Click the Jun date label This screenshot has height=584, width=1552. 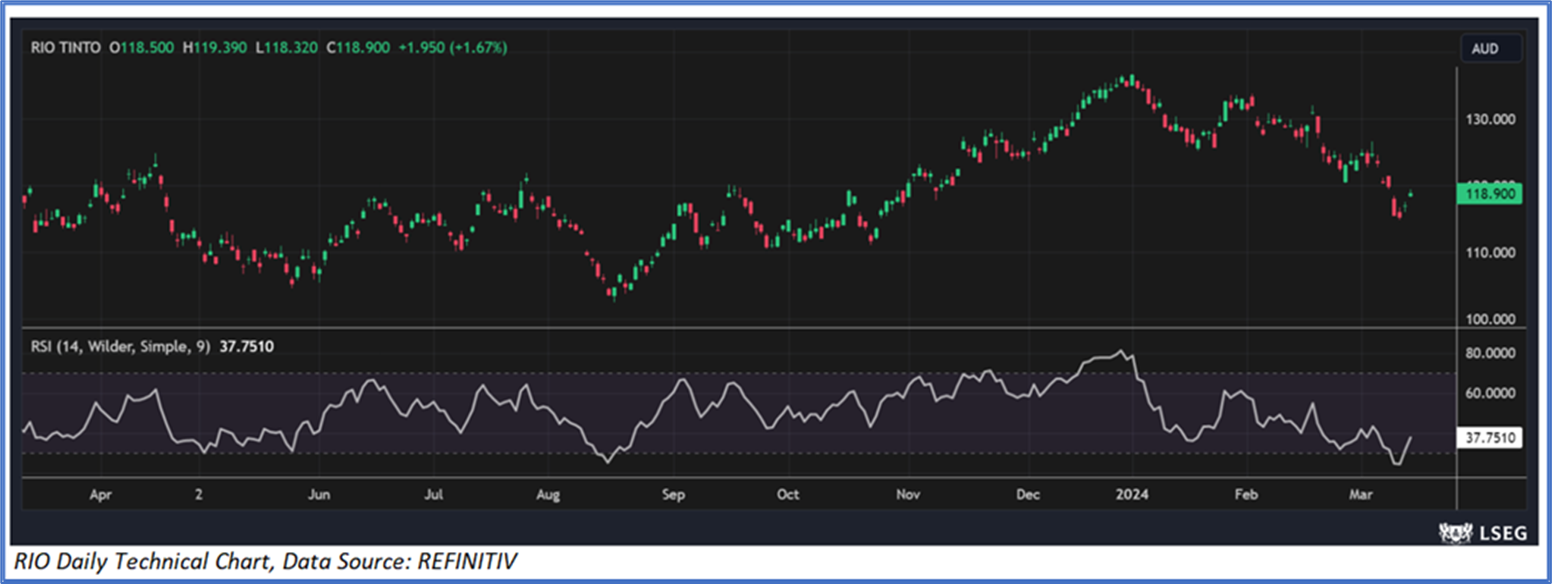point(319,494)
